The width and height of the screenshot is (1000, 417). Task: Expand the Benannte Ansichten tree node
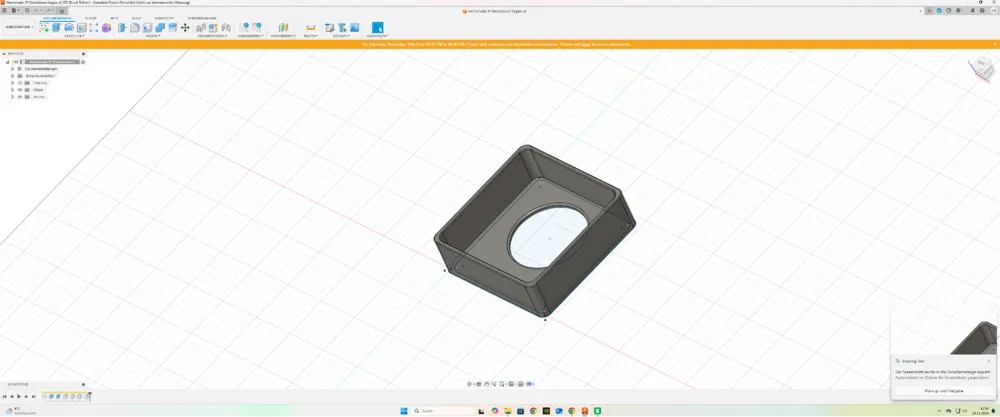[x=12, y=76]
